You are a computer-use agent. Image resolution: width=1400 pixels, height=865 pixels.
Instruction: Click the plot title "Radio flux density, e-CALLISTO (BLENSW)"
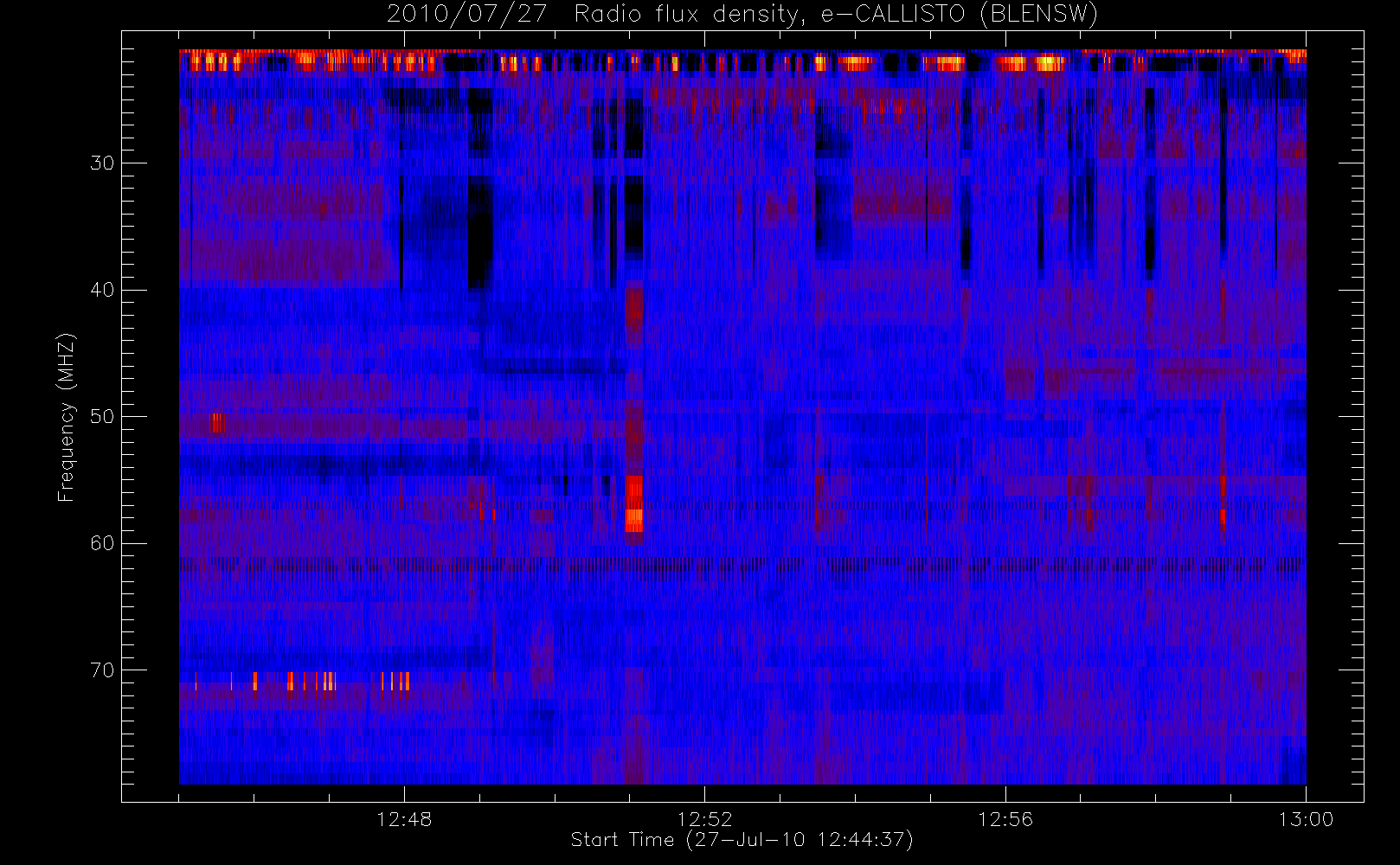click(x=836, y=14)
